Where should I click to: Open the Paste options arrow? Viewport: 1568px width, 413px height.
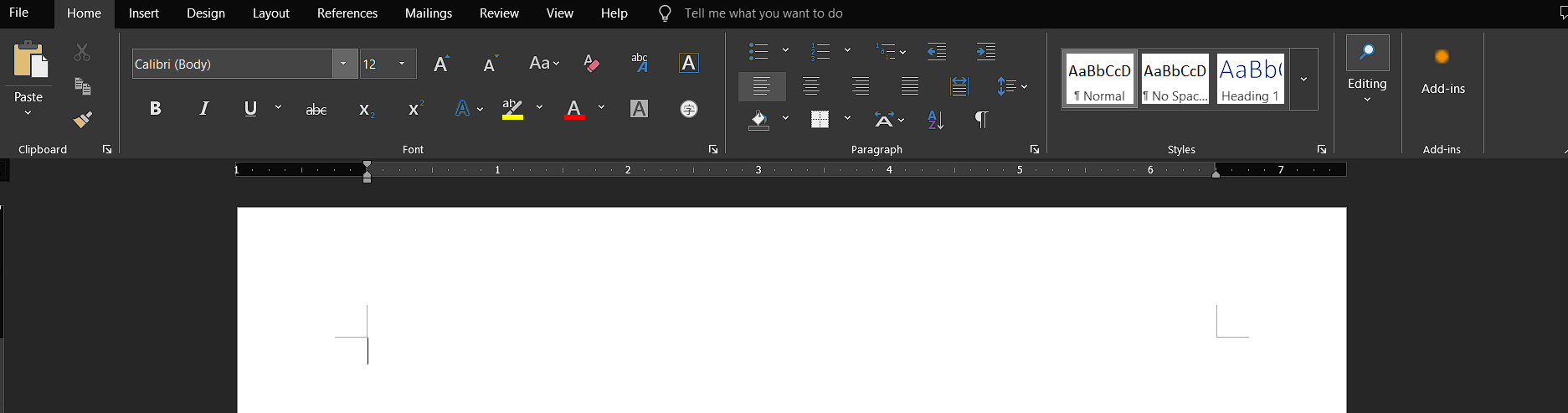tap(28, 113)
